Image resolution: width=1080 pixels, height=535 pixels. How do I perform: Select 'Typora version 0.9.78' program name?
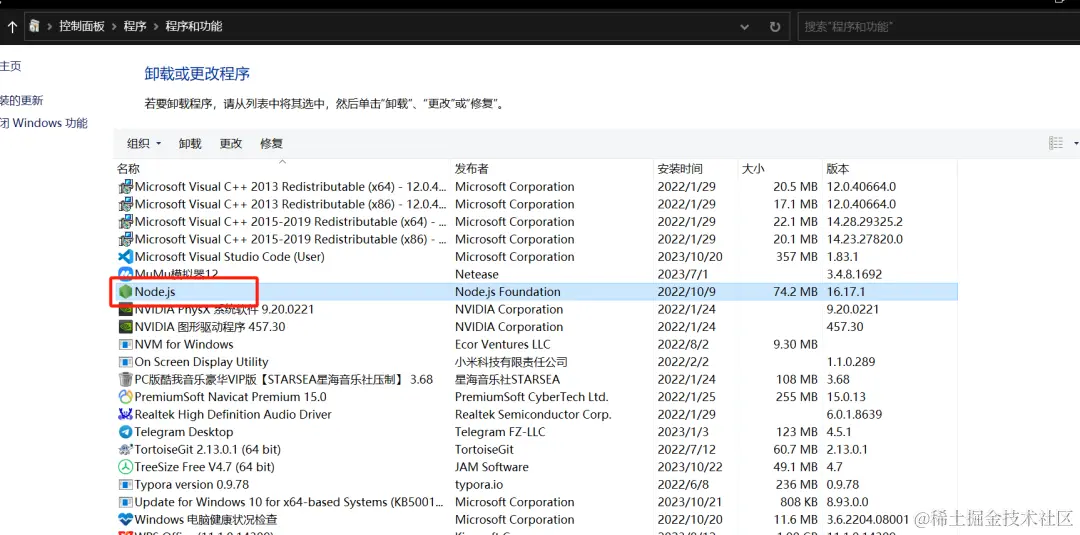point(191,485)
